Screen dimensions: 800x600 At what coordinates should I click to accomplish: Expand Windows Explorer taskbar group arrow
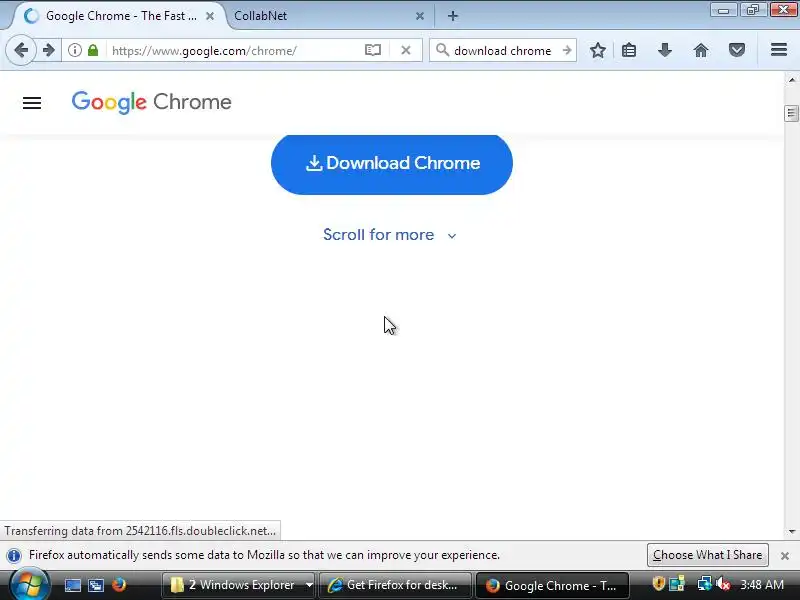pyautogui.click(x=309, y=585)
